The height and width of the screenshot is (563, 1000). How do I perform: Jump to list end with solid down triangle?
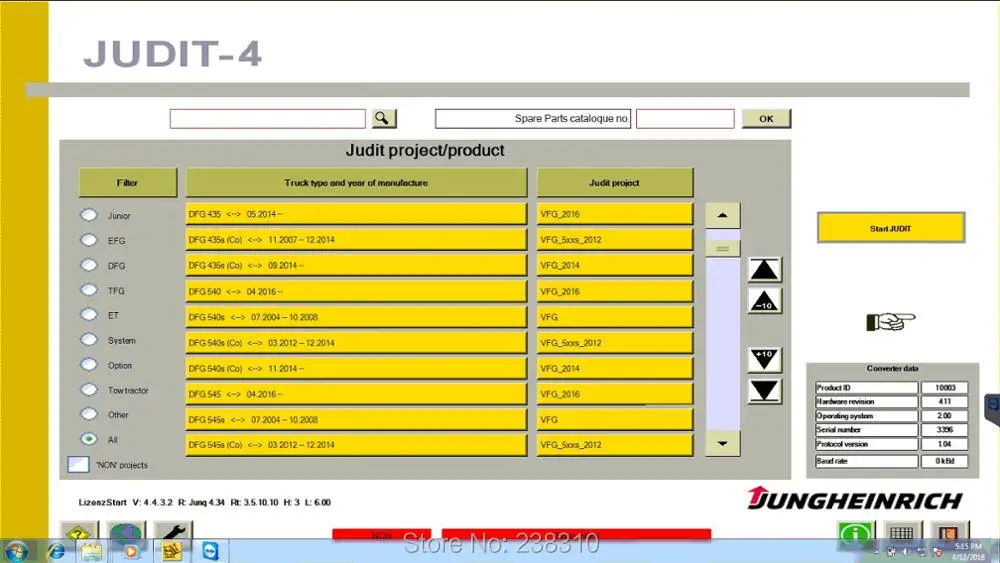point(764,391)
